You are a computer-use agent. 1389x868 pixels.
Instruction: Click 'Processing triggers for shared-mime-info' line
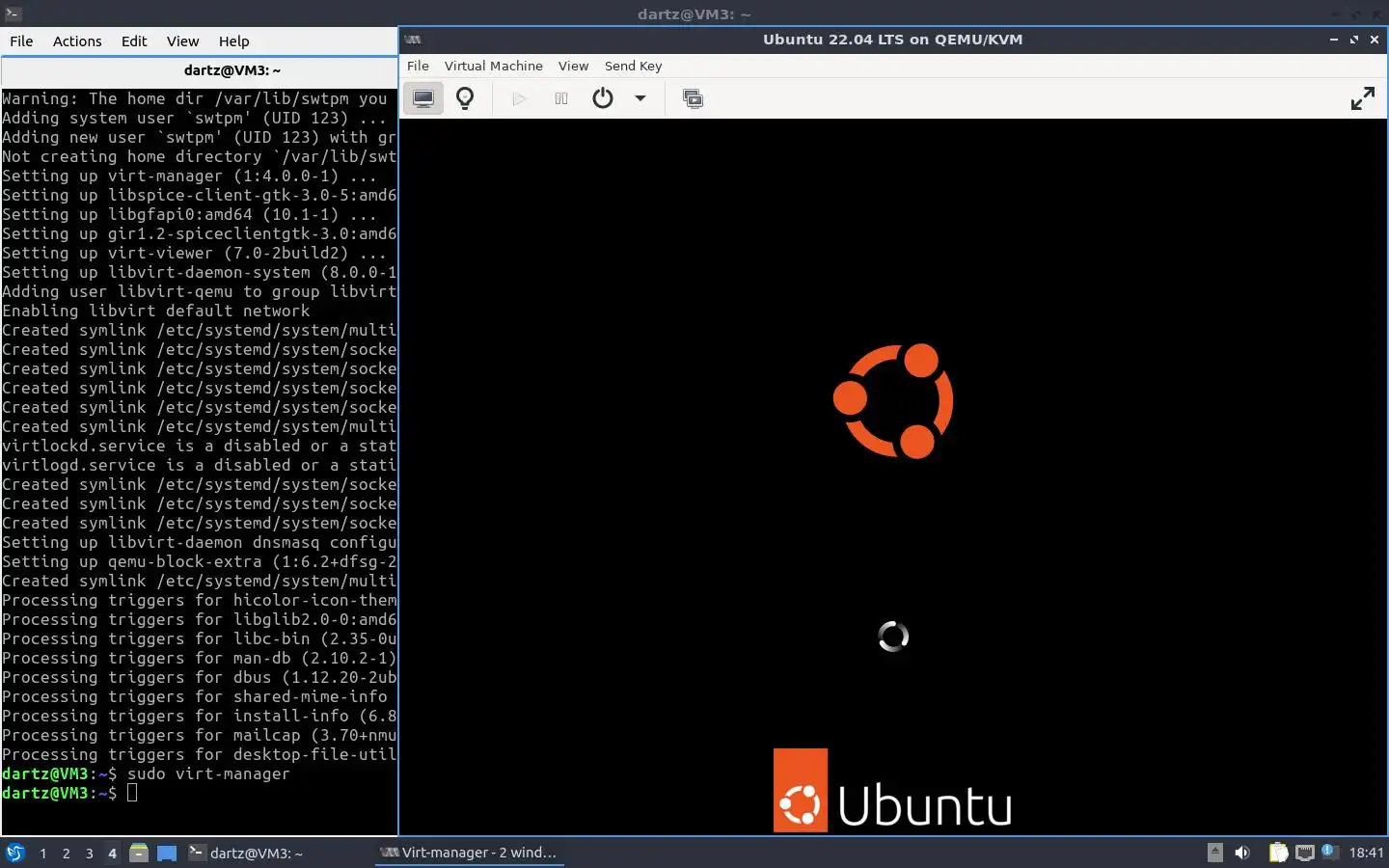point(195,696)
